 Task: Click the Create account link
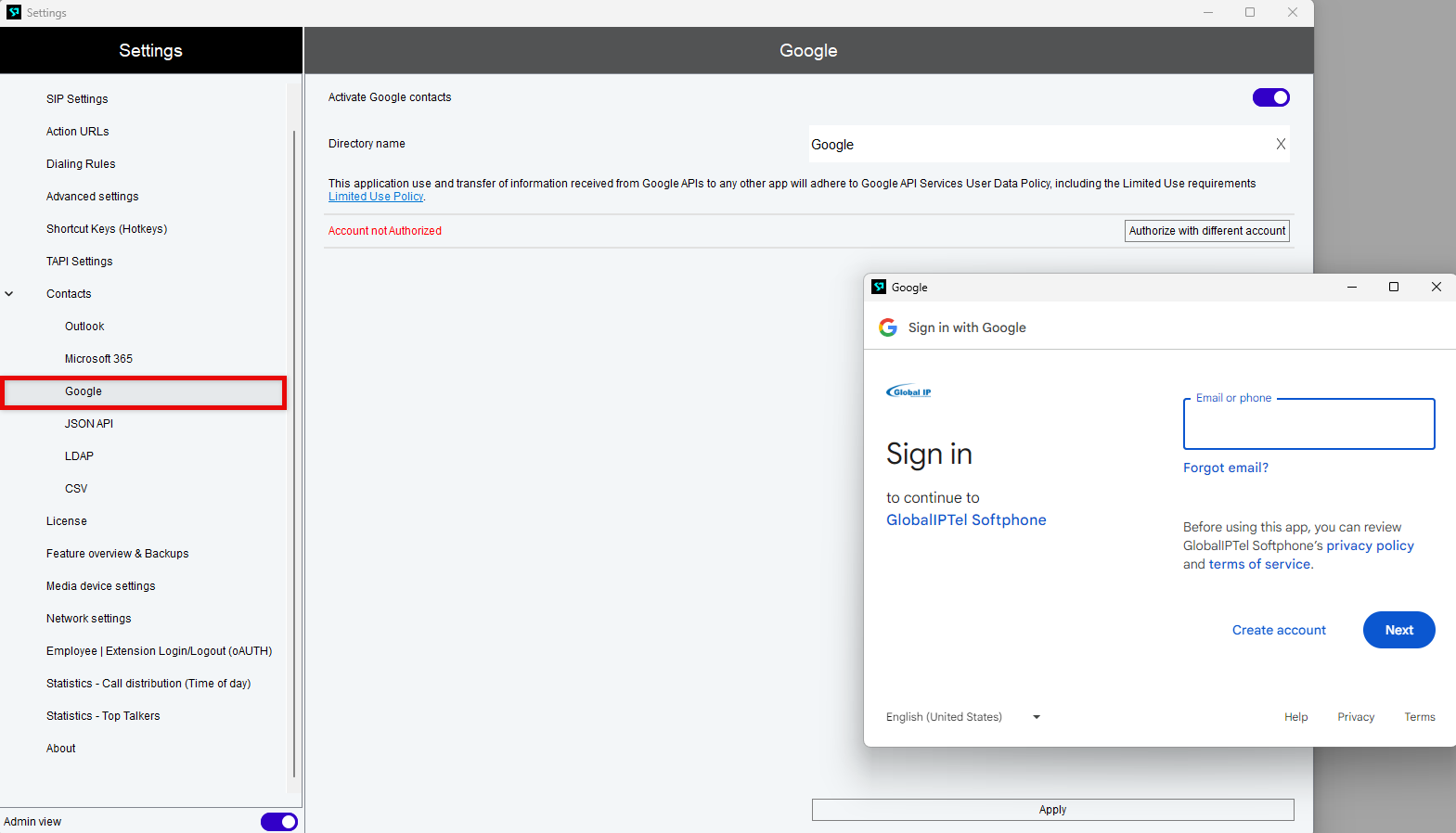(1279, 630)
